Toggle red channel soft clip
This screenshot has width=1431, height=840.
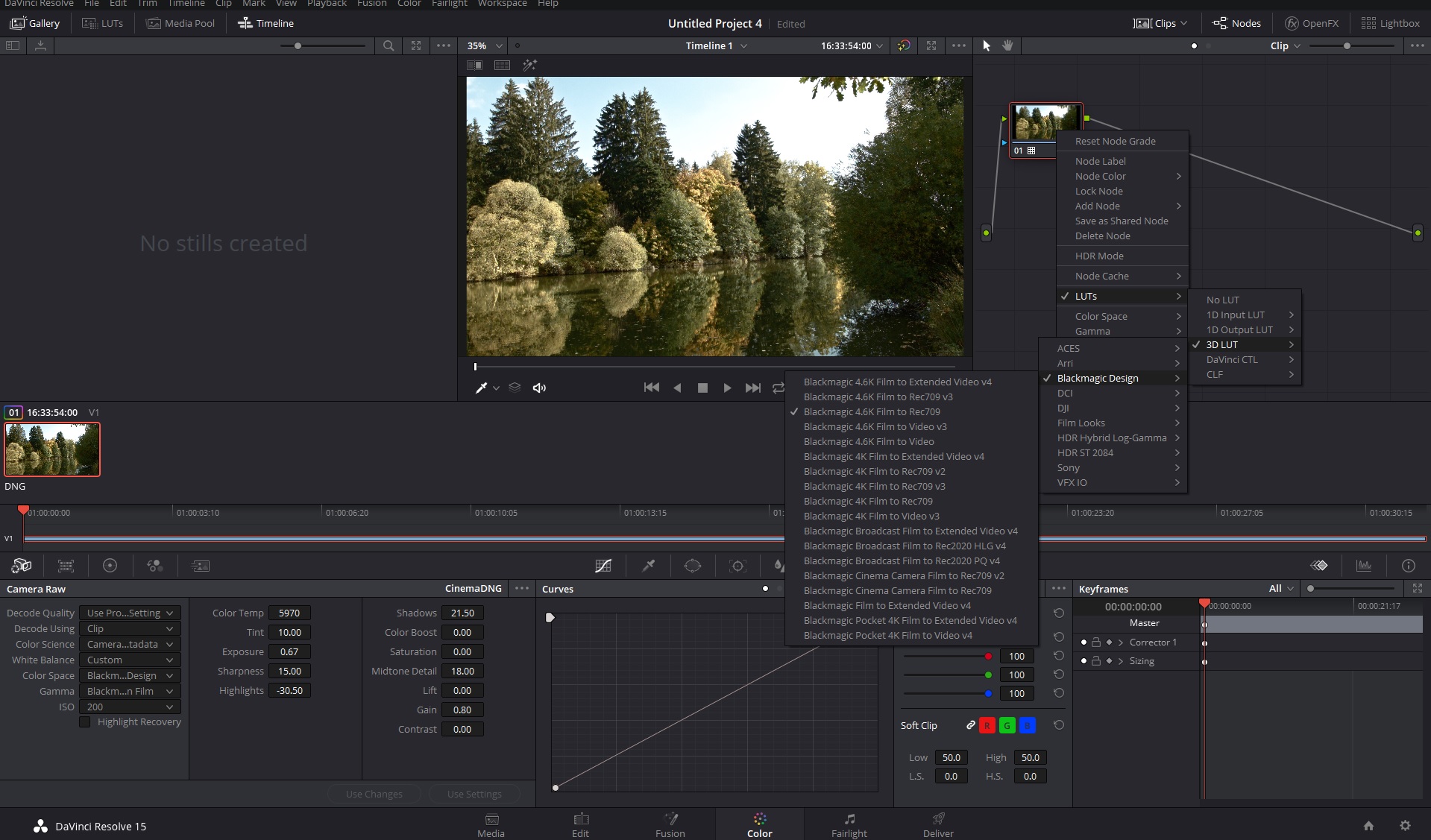tap(987, 725)
